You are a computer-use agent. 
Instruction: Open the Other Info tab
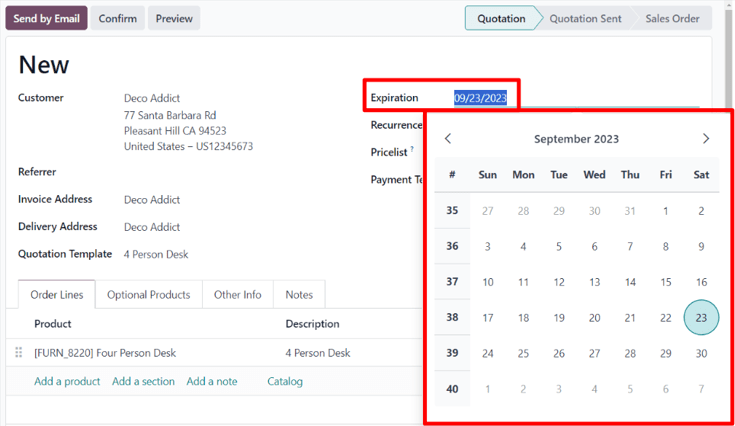[237, 295]
